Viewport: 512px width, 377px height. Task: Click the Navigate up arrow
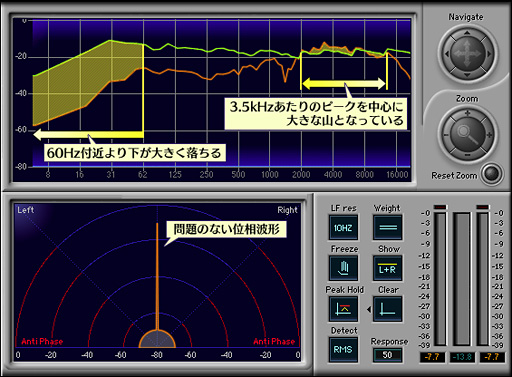point(467,33)
